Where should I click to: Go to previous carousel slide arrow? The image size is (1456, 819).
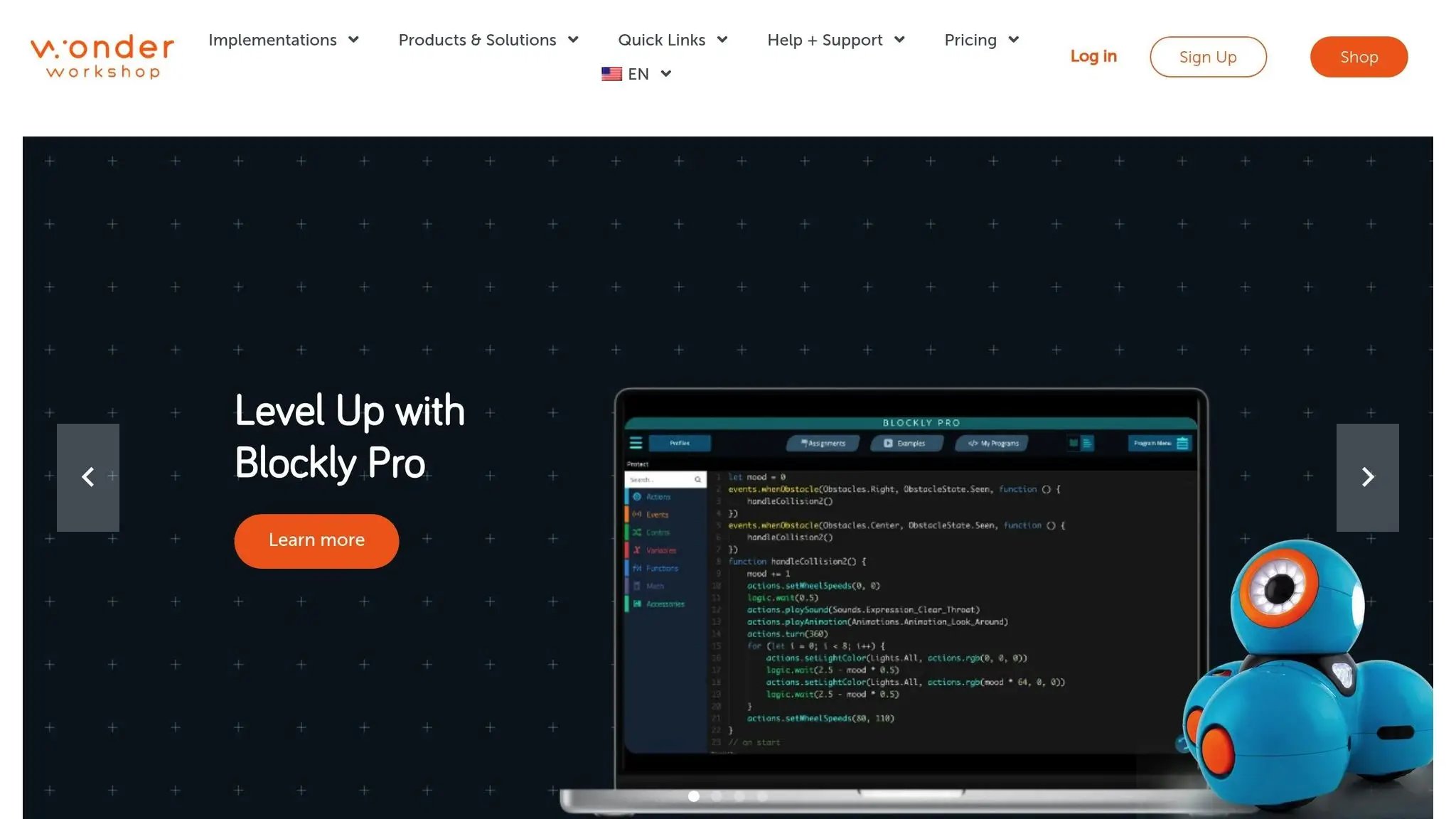pyautogui.click(x=88, y=477)
